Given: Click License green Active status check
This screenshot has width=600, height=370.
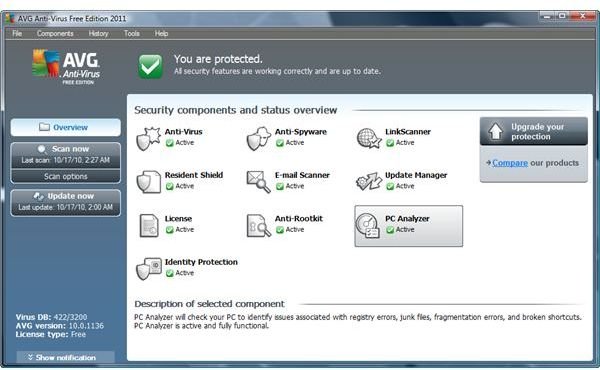Looking at the screenshot, I should [170, 230].
